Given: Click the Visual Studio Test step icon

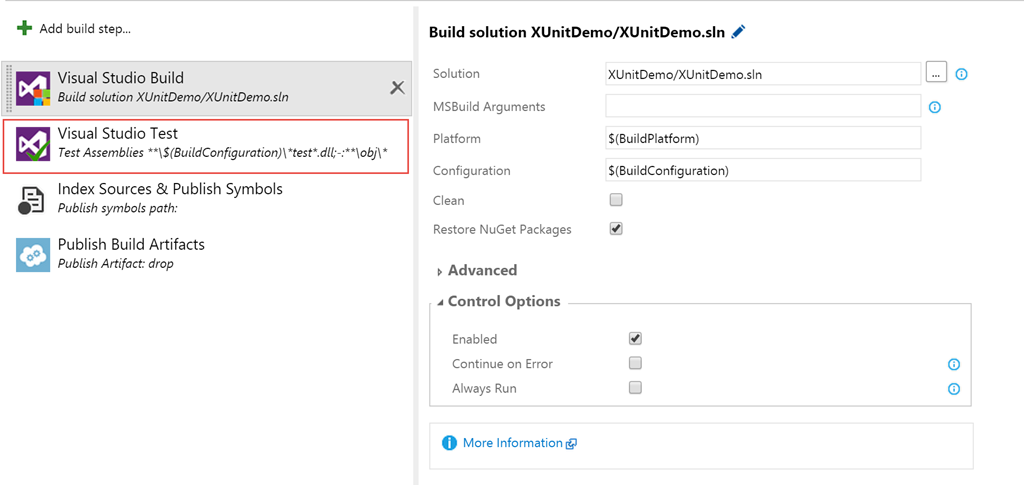Looking at the screenshot, I should pos(33,144).
